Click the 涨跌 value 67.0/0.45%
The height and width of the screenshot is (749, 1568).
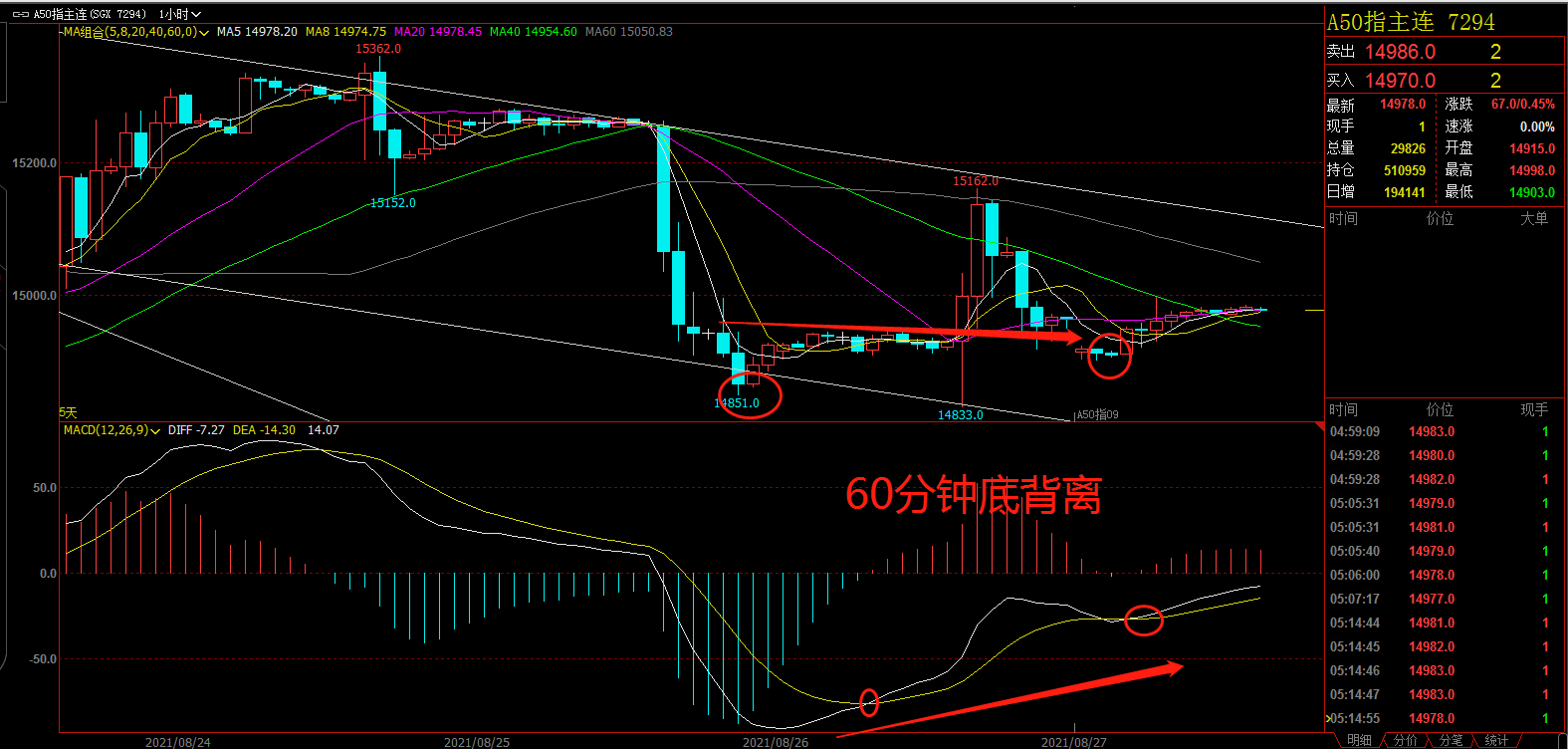click(1523, 105)
